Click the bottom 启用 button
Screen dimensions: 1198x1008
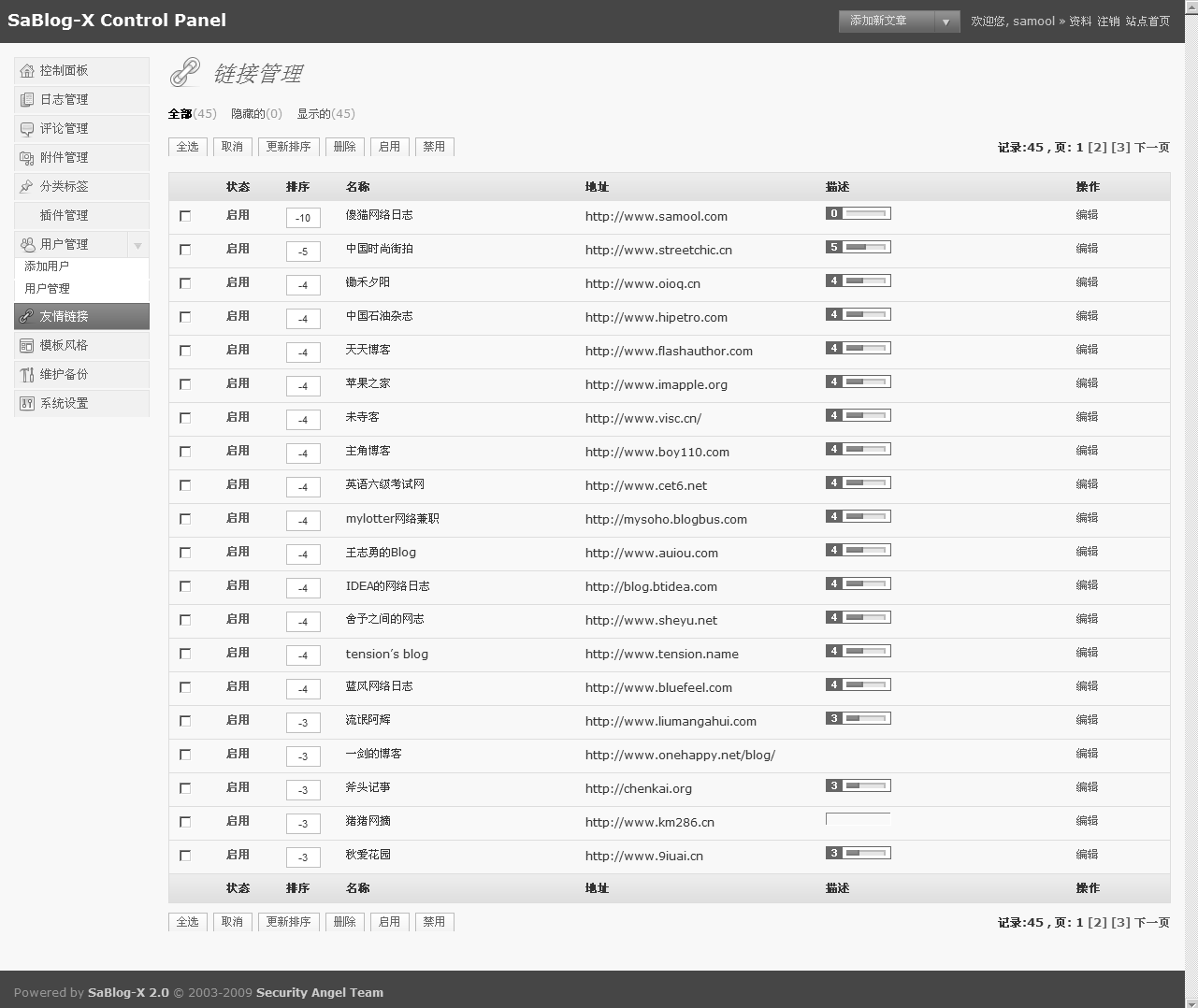[389, 922]
